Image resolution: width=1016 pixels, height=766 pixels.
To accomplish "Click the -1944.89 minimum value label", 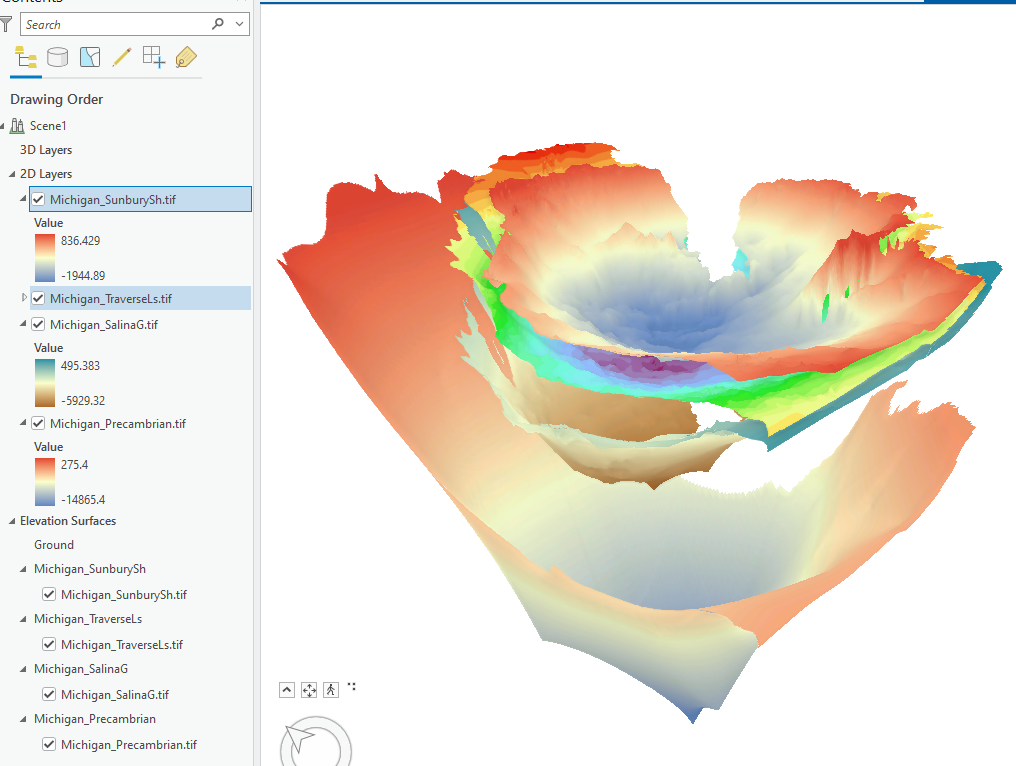I will click(x=83, y=275).
